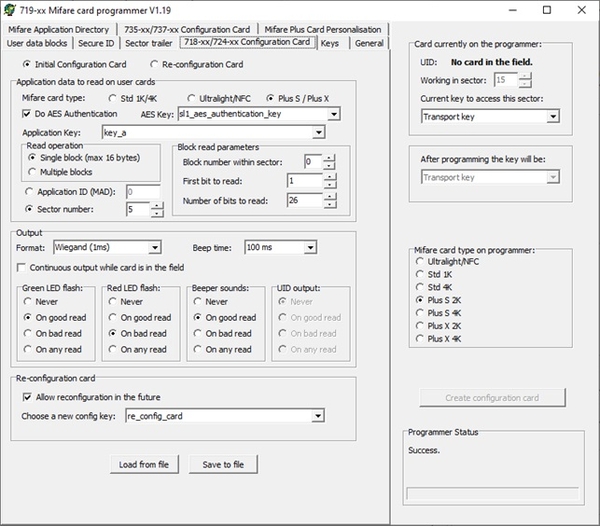600x526 pixels.
Task: Open the Application Key dropdown
Action: pos(319,133)
